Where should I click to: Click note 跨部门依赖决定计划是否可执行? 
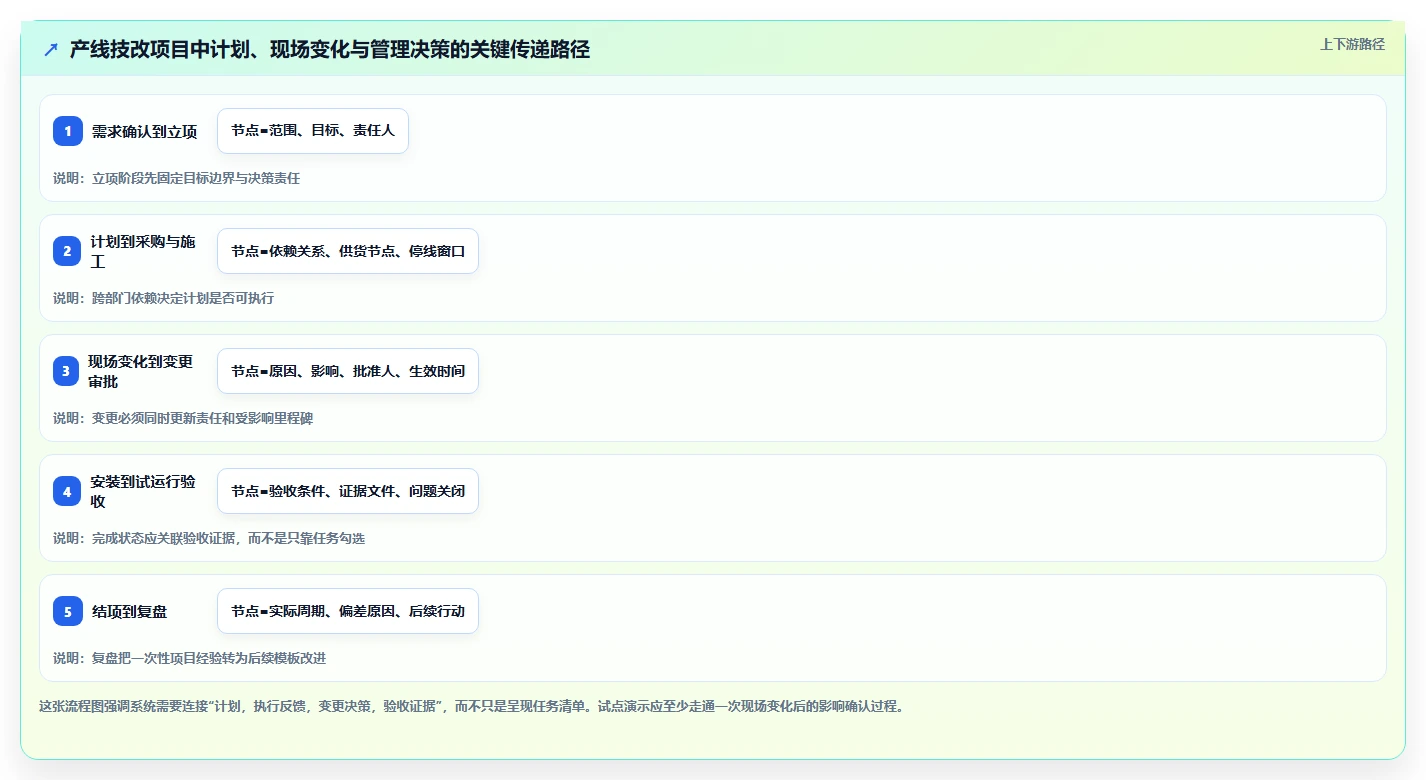coord(163,298)
